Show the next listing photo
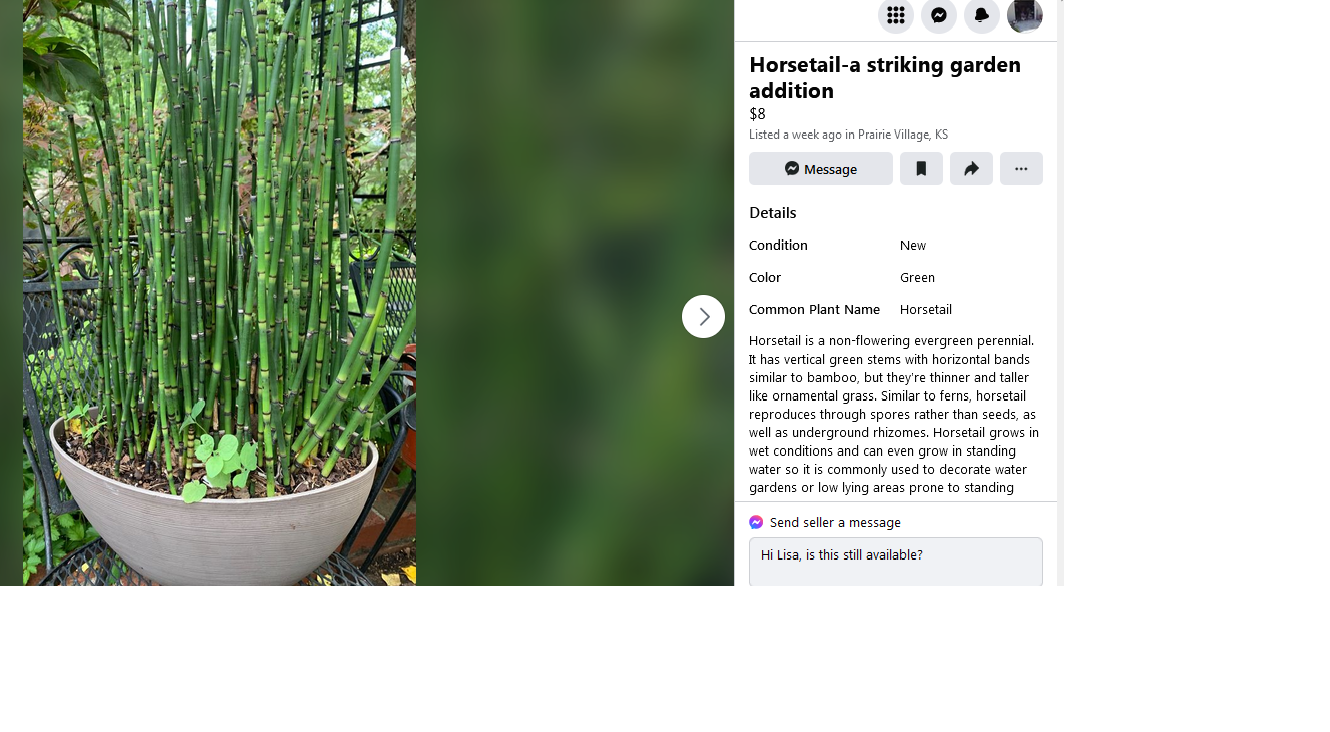 pyautogui.click(x=704, y=316)
